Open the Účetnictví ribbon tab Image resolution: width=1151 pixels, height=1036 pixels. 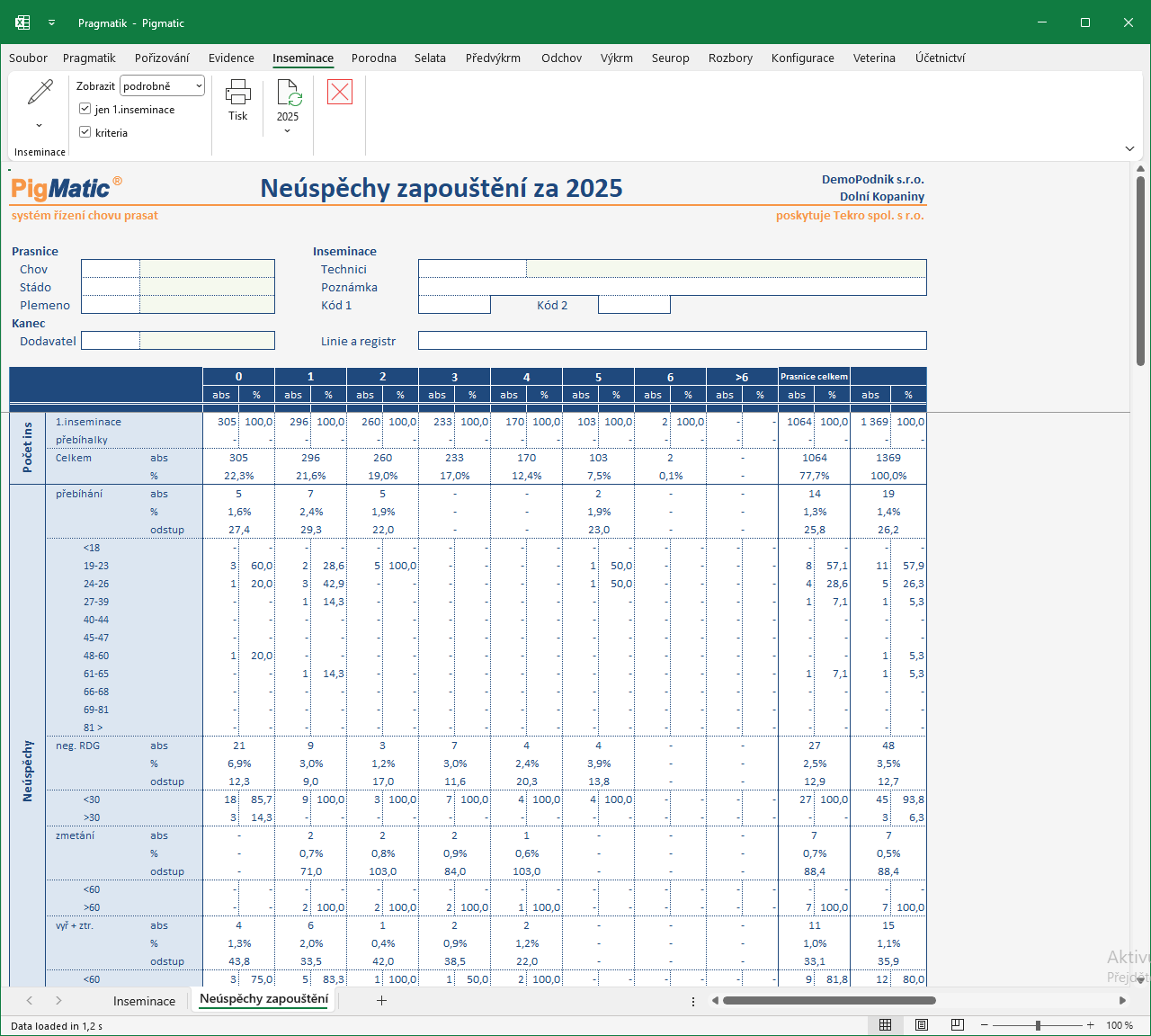pos(941,58)
